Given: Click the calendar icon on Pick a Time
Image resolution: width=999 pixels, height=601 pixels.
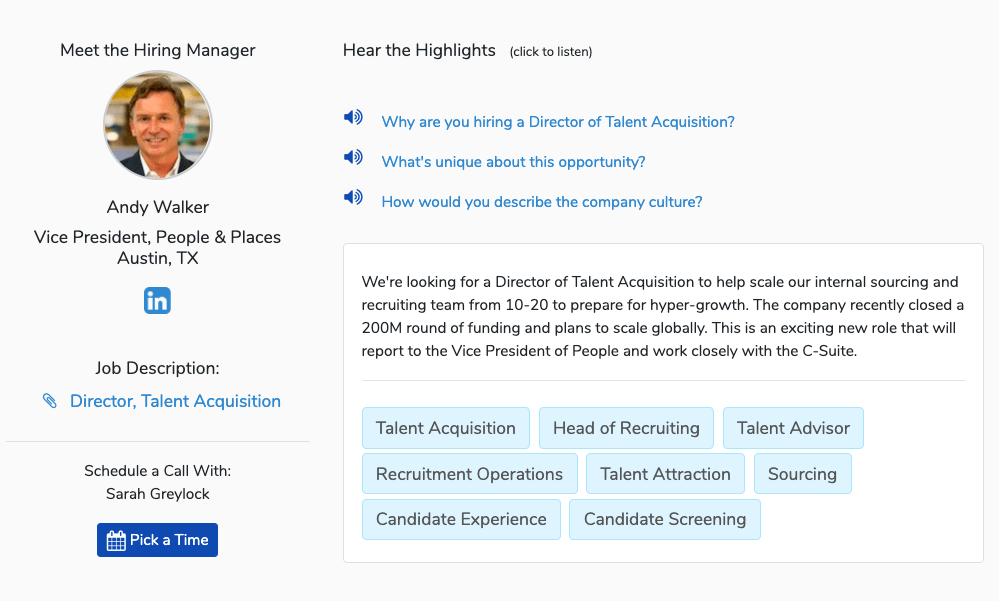Looking at the screenshot, I should pos(116,540).
